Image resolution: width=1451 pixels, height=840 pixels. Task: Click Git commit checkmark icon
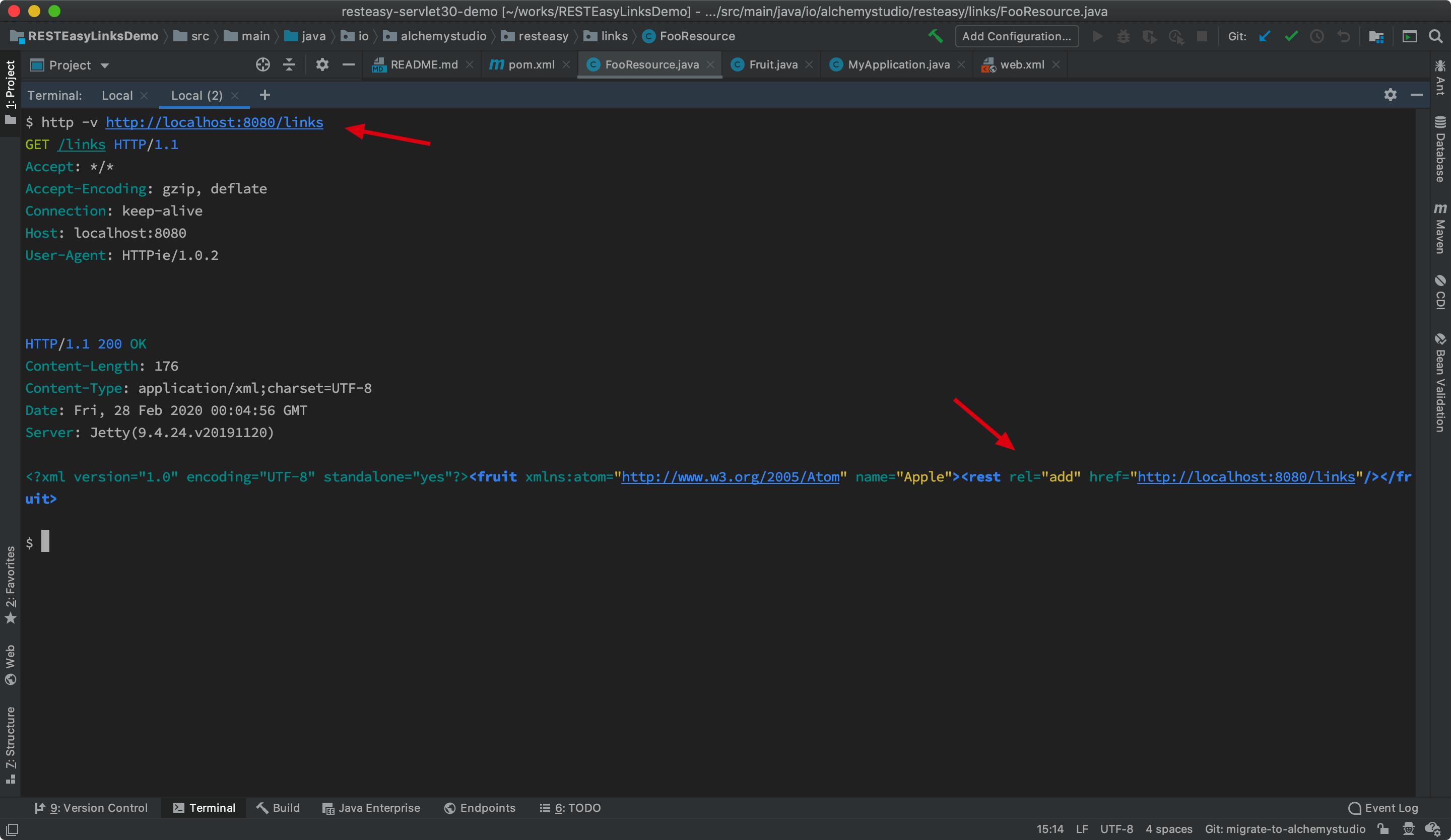(x=1291, y=36)
